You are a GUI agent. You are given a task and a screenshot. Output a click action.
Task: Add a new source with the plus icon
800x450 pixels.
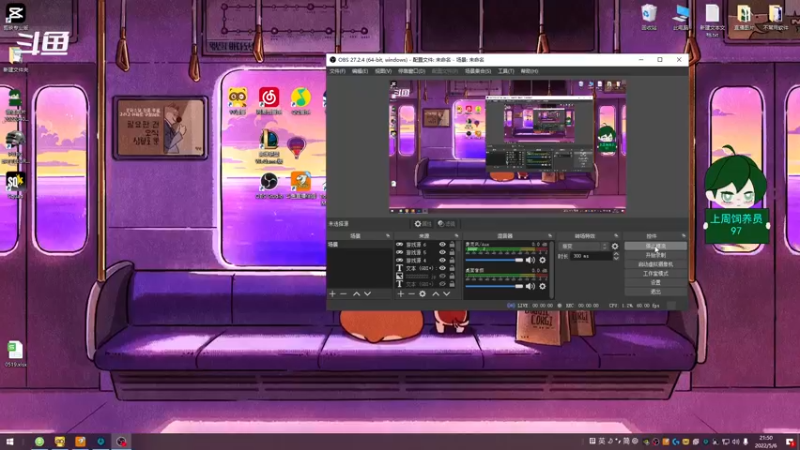point(401,294)
